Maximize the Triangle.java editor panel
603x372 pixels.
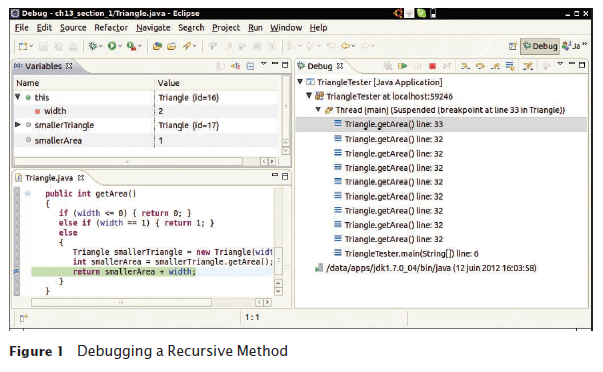click(x=285, y=176)
